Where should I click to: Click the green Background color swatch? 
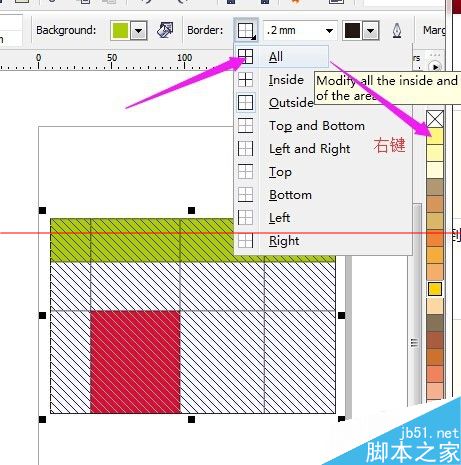[120, 31]
